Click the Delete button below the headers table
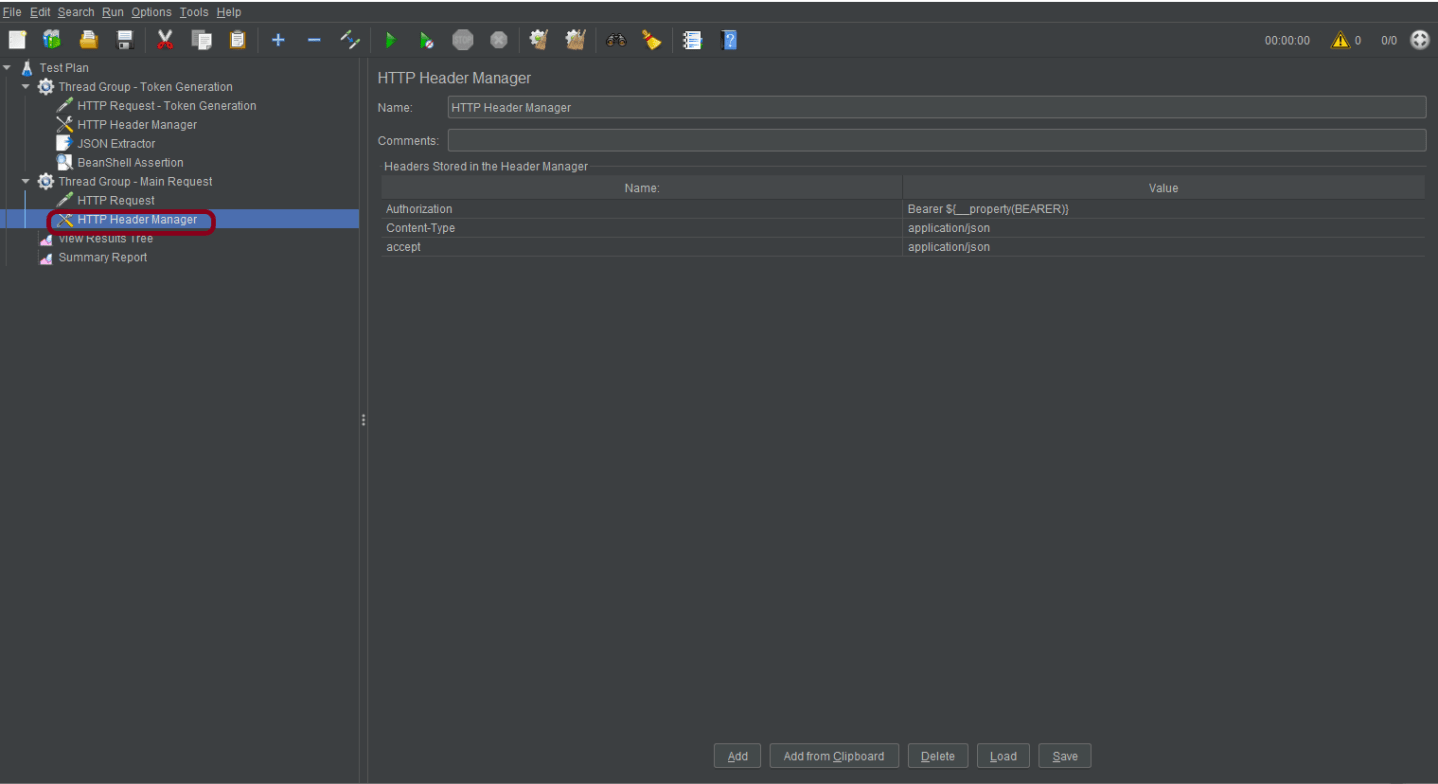This screenshot has height=784, width=1438. click(x=937, y=755)
